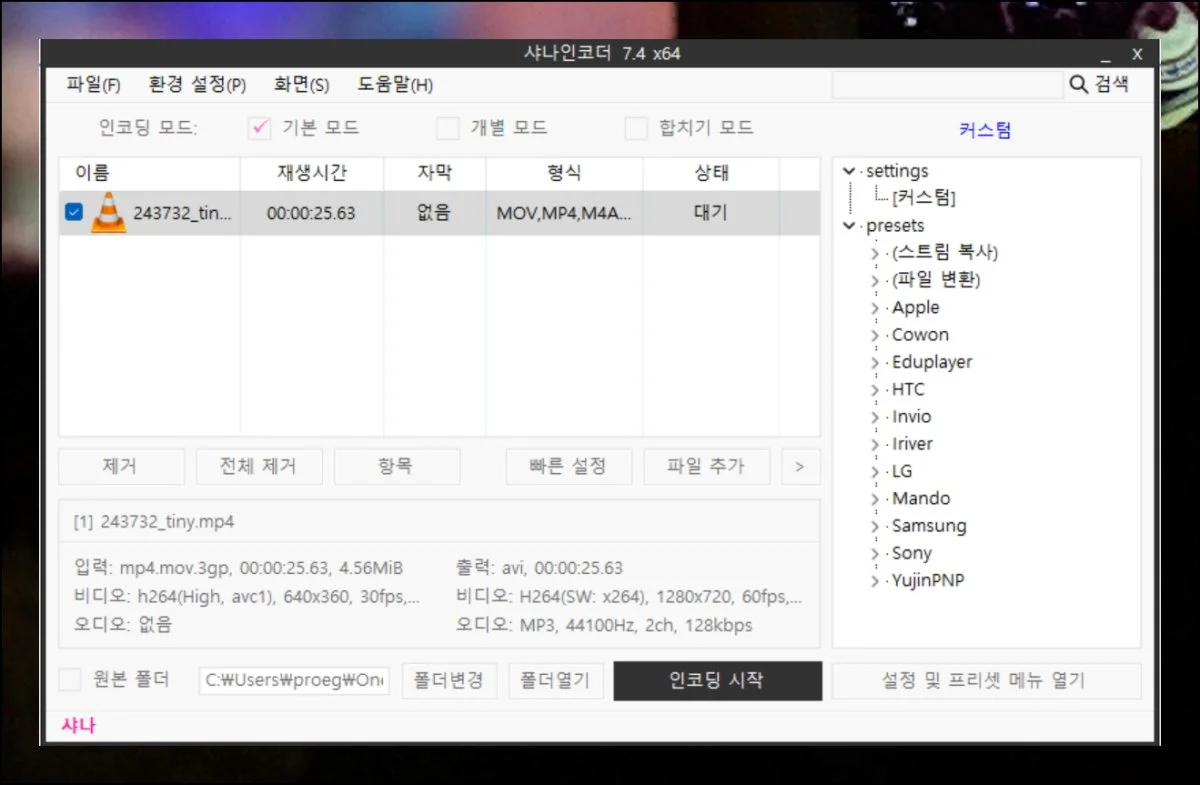Open the 환경 설정(P) menu
The width and height of the screenshot is (1200, 785).
197,85
